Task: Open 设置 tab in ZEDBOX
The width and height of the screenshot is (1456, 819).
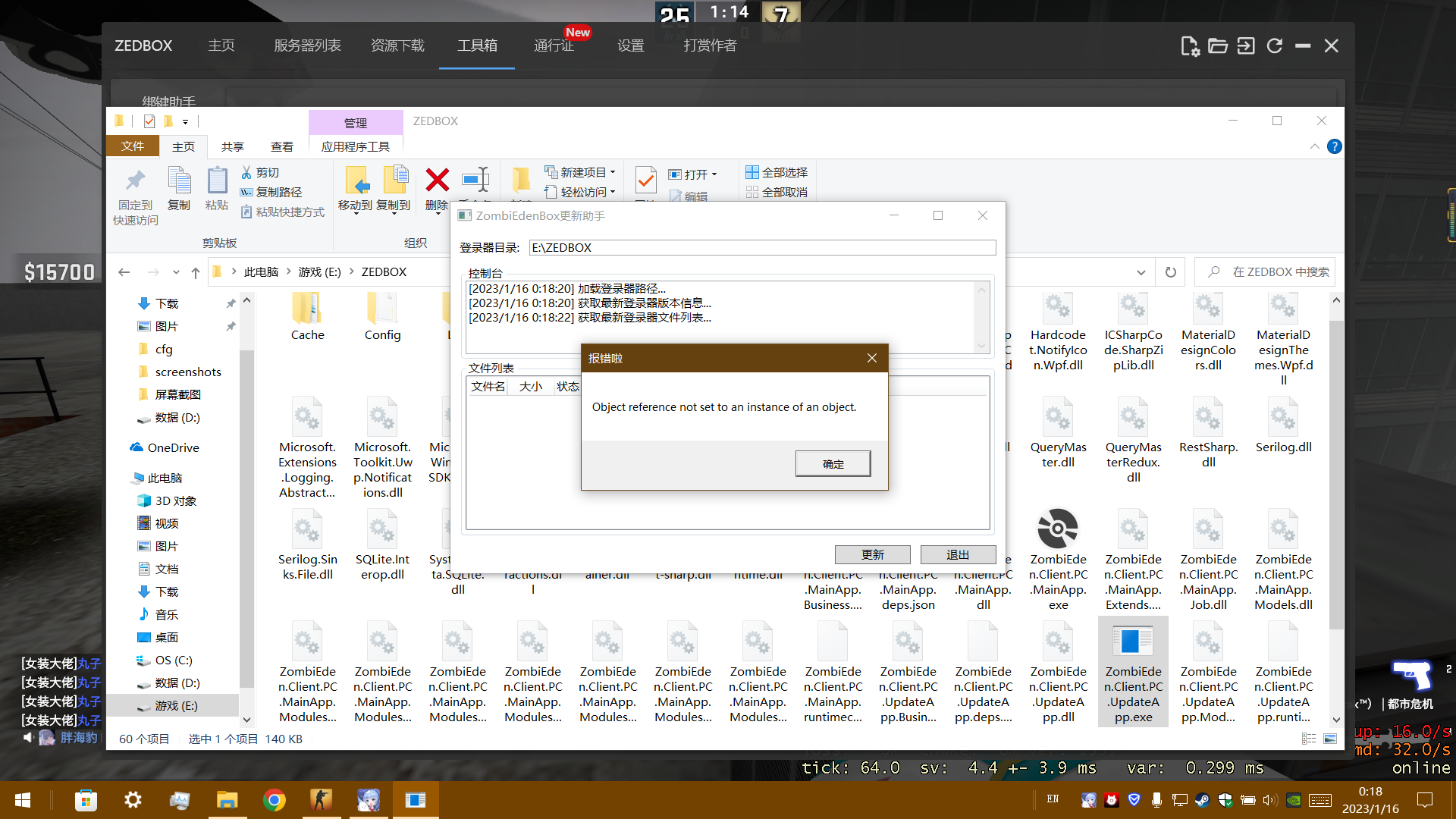Action: pyautogui.click(x=630, y=45)
